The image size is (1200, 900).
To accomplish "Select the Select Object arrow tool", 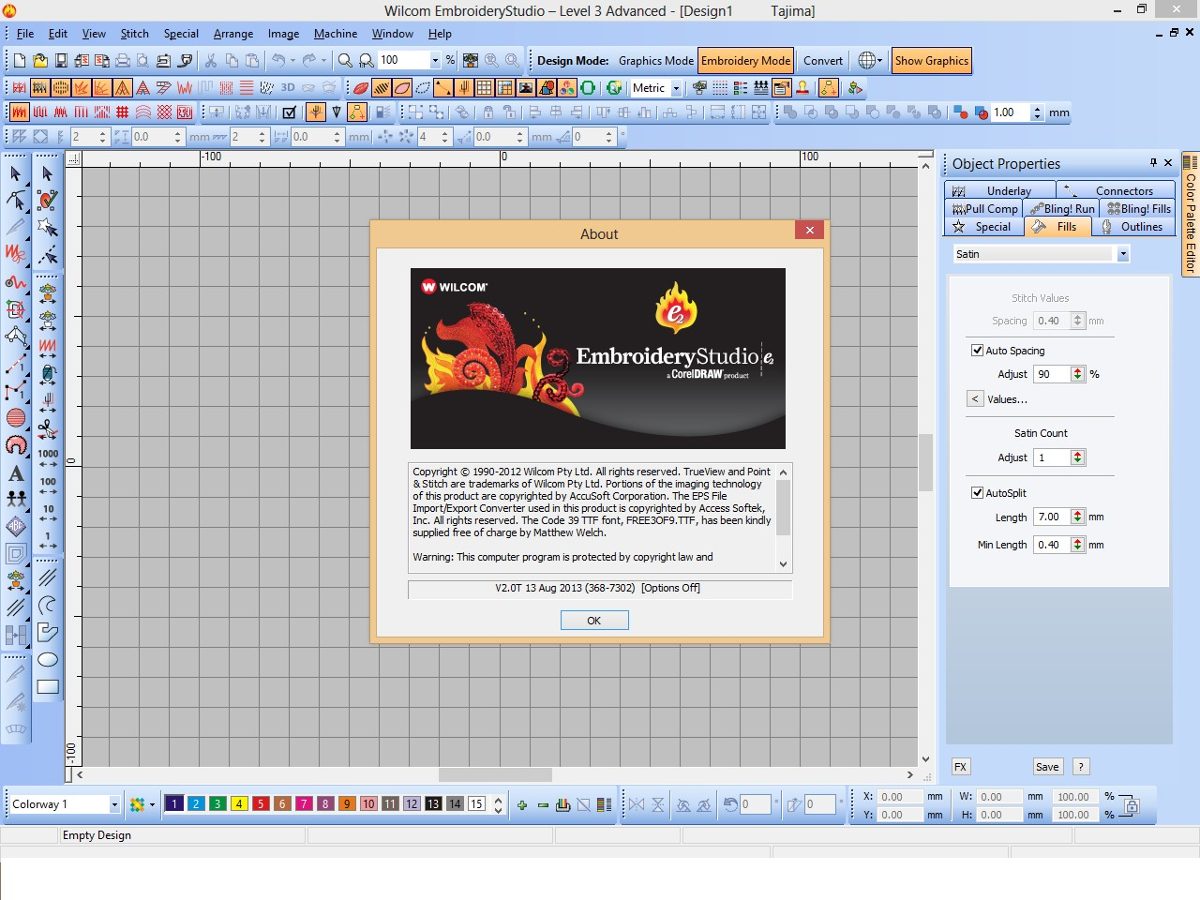I will [16, 173].
